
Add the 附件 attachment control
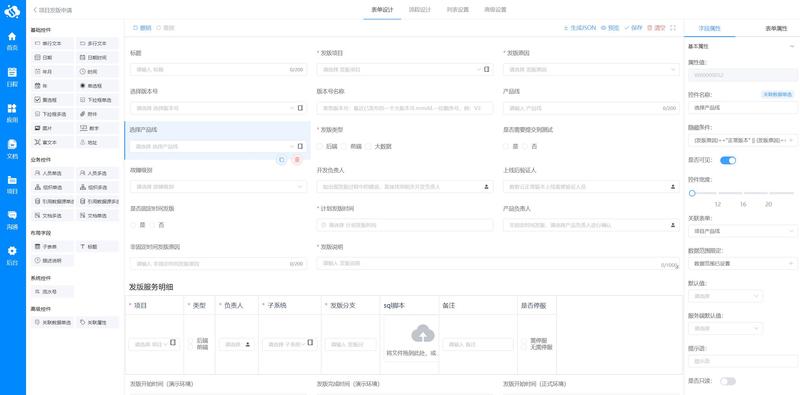point(97,114)
